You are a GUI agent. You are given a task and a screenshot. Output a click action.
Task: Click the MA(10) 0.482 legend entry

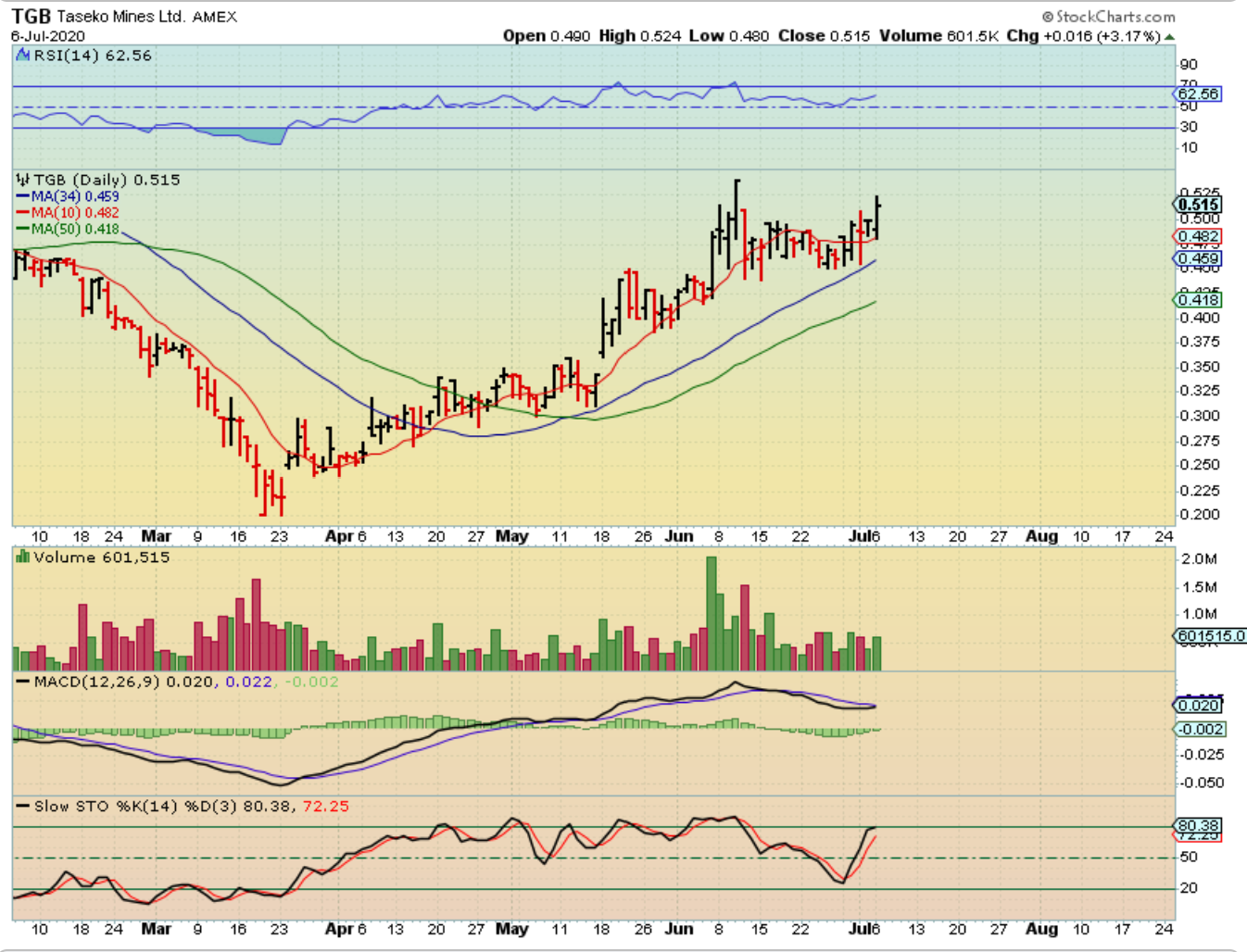tap(75, 213)
